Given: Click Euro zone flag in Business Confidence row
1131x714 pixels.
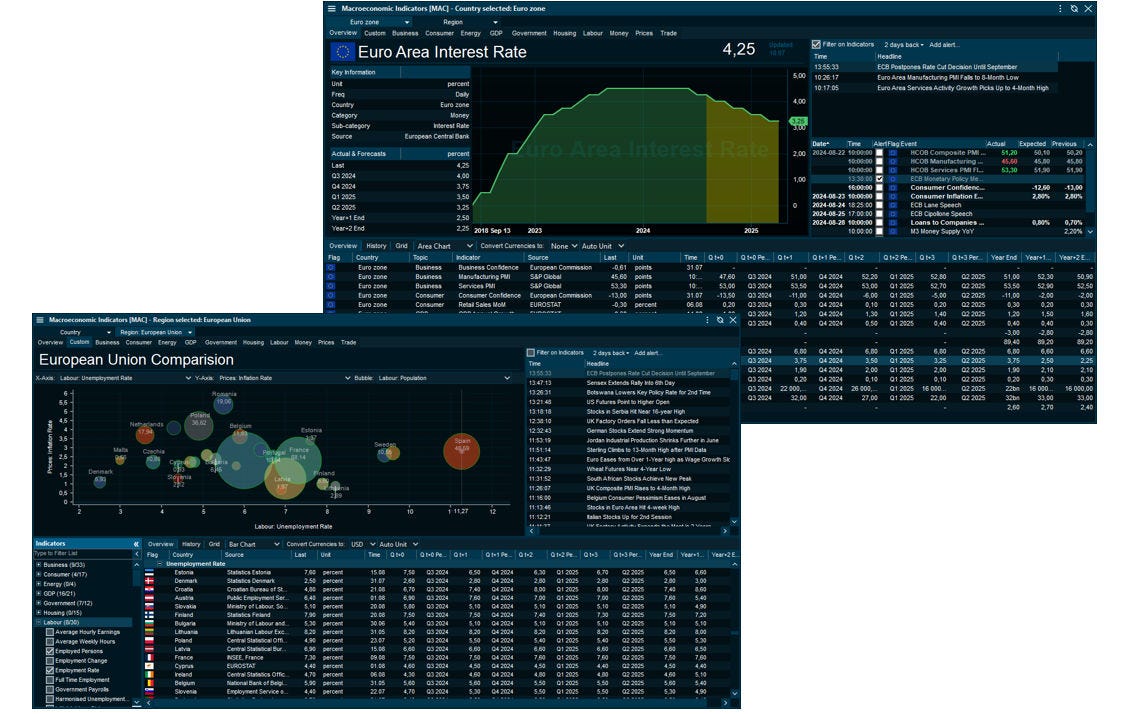Looking at the screenshot, I should 331,268.
